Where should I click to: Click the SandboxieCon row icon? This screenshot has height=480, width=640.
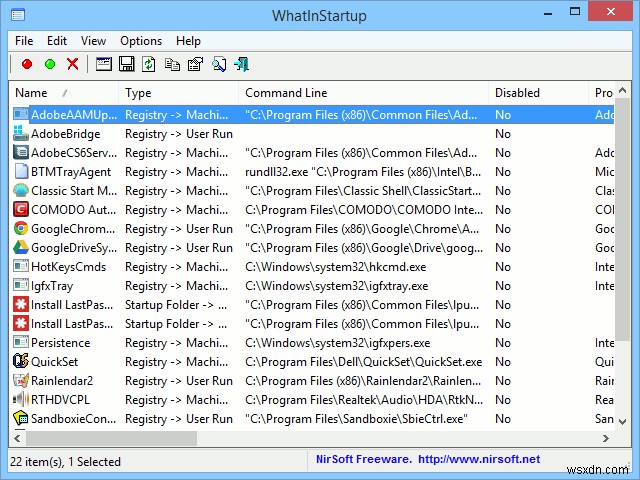pos(20,418)
